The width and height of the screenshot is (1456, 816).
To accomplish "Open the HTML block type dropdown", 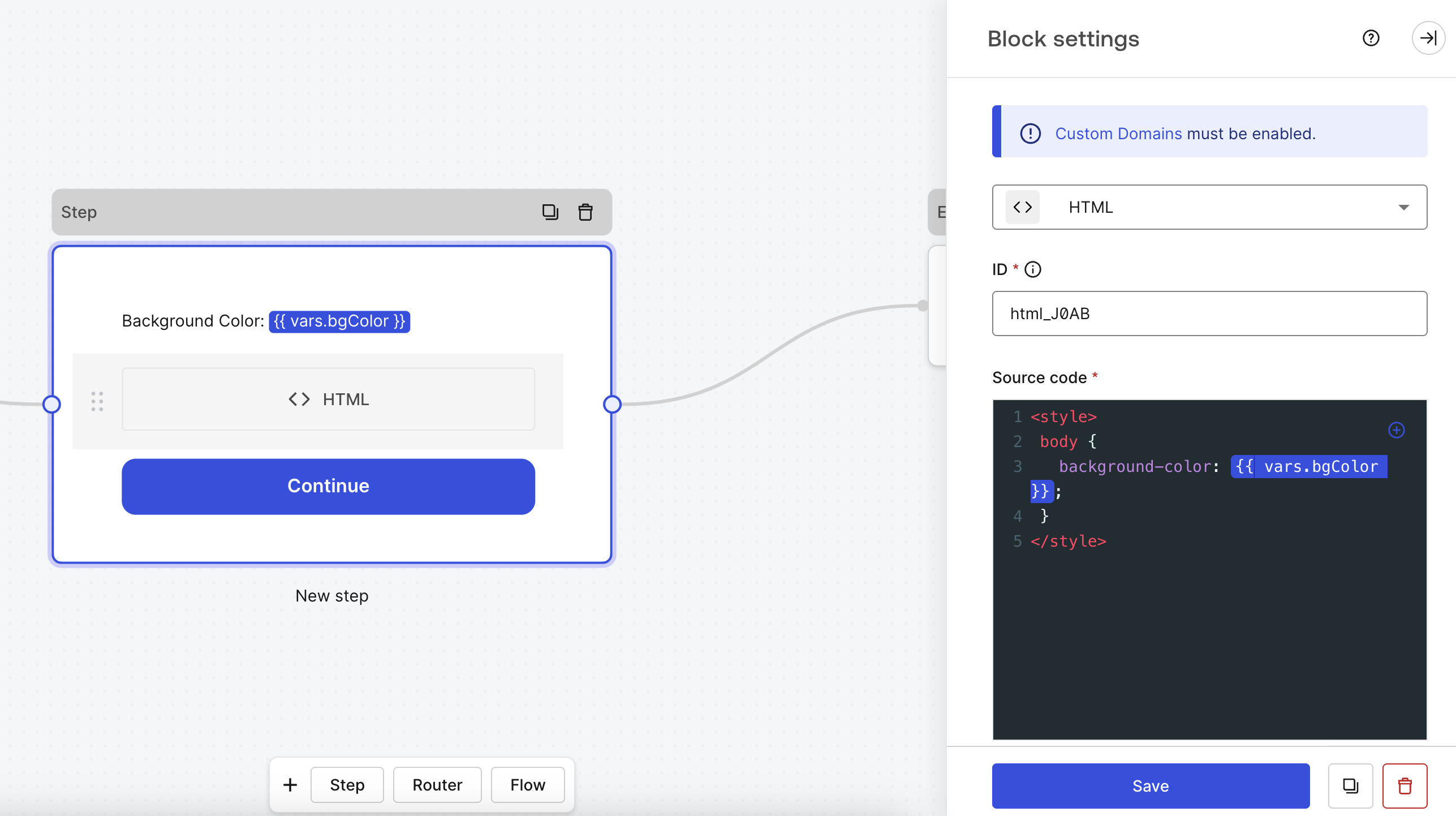I will (1209, 207).
